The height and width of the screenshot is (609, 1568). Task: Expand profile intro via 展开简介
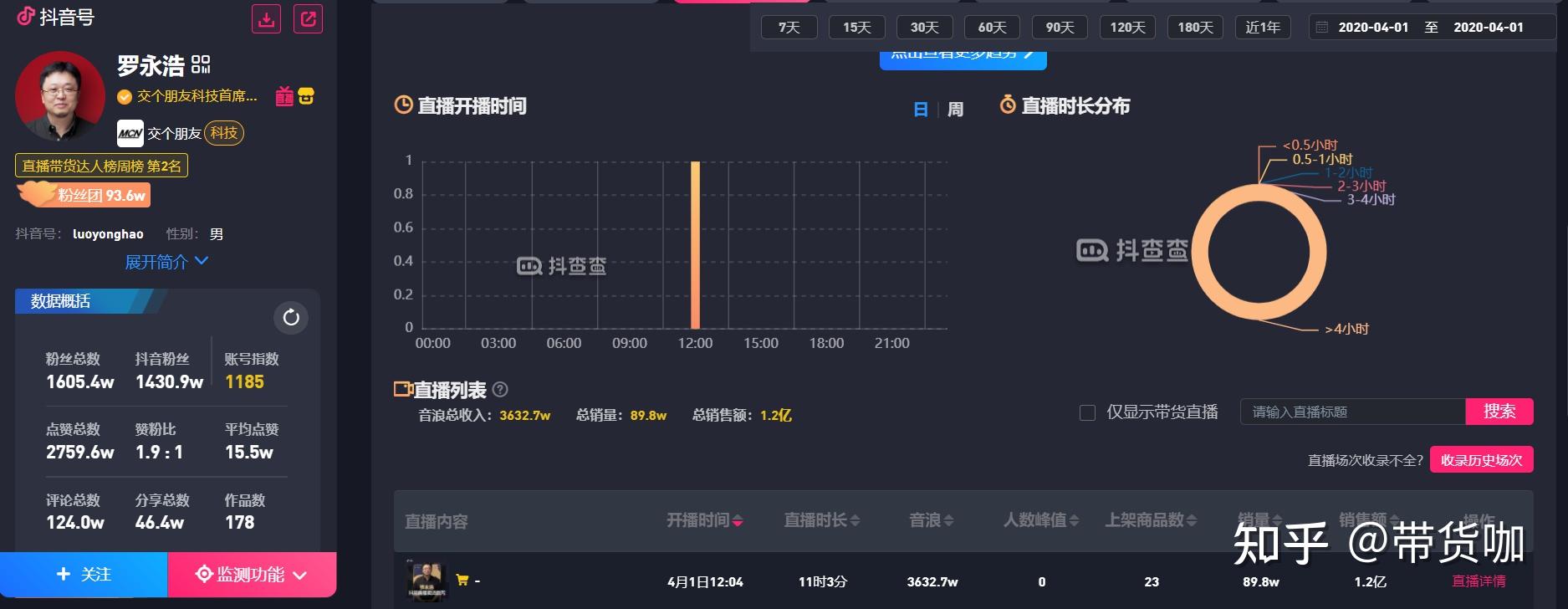[166, 262]
